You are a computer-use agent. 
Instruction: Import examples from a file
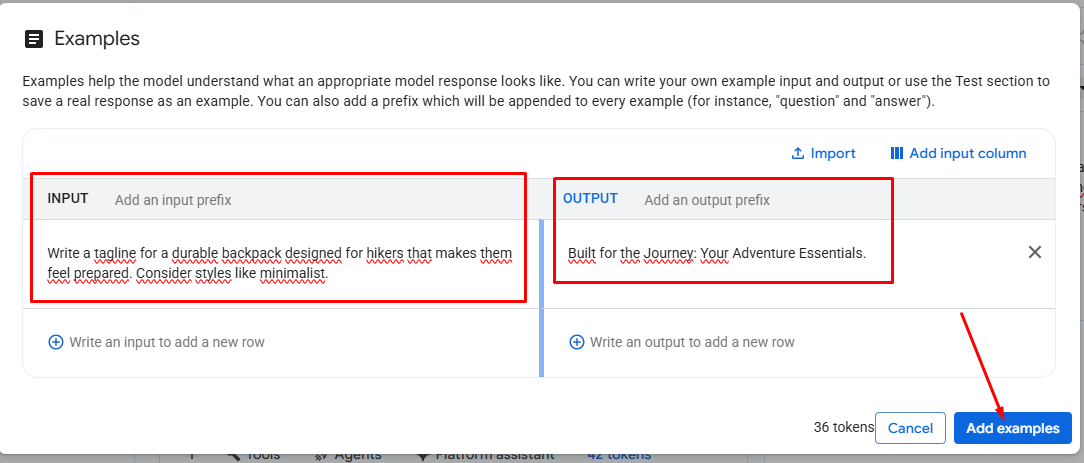pyautogui.click(x=823, y=153)
